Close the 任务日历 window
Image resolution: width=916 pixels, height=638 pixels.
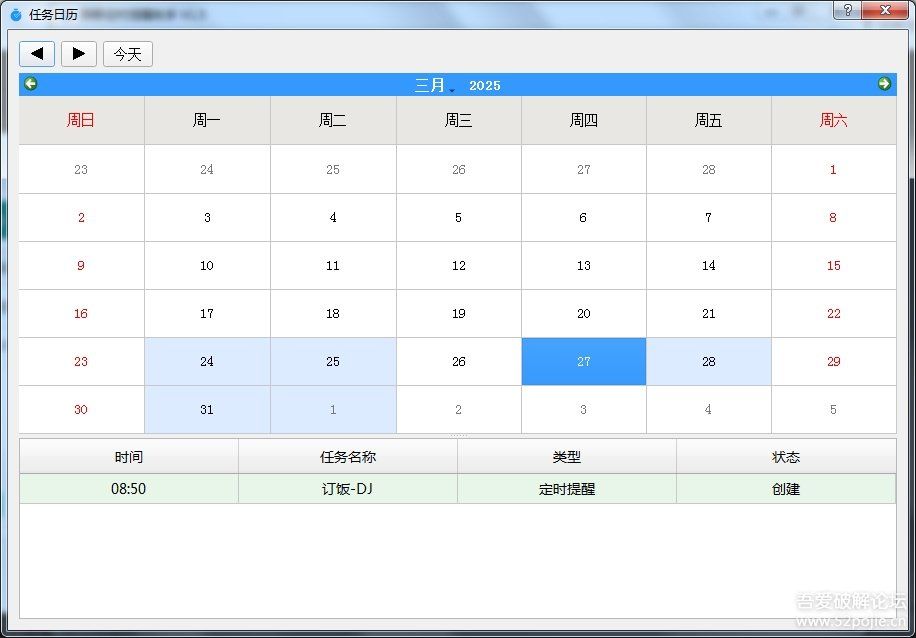point(886,10)
